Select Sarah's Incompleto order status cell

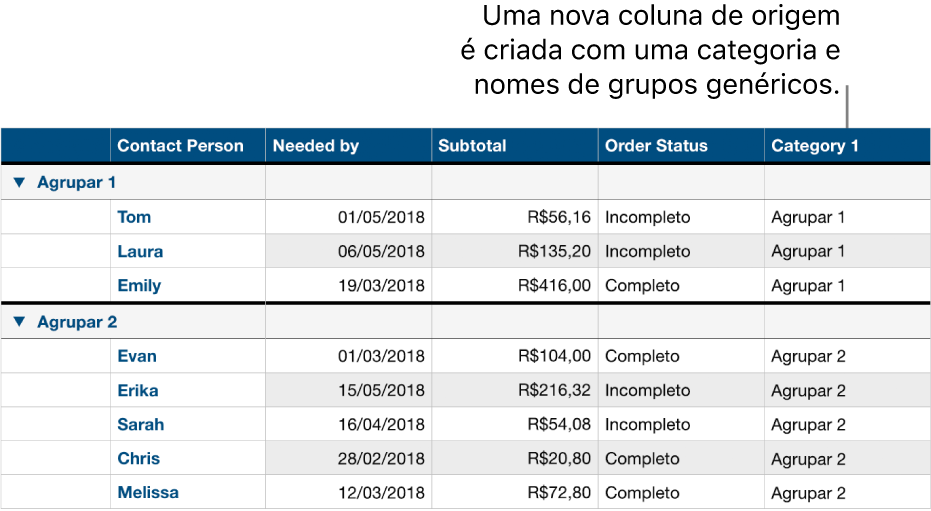pyautogui.click(x=647, y=424)
